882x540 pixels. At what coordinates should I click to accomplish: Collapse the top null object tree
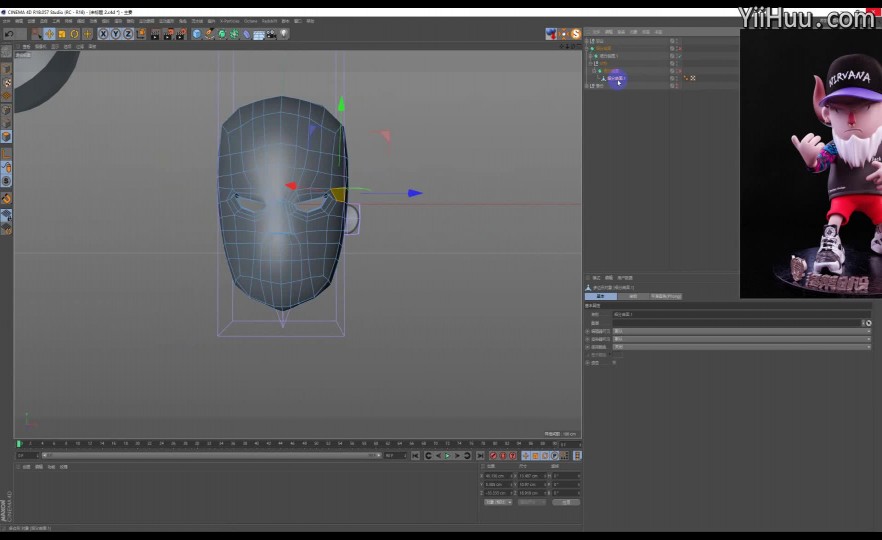point(587,41)
